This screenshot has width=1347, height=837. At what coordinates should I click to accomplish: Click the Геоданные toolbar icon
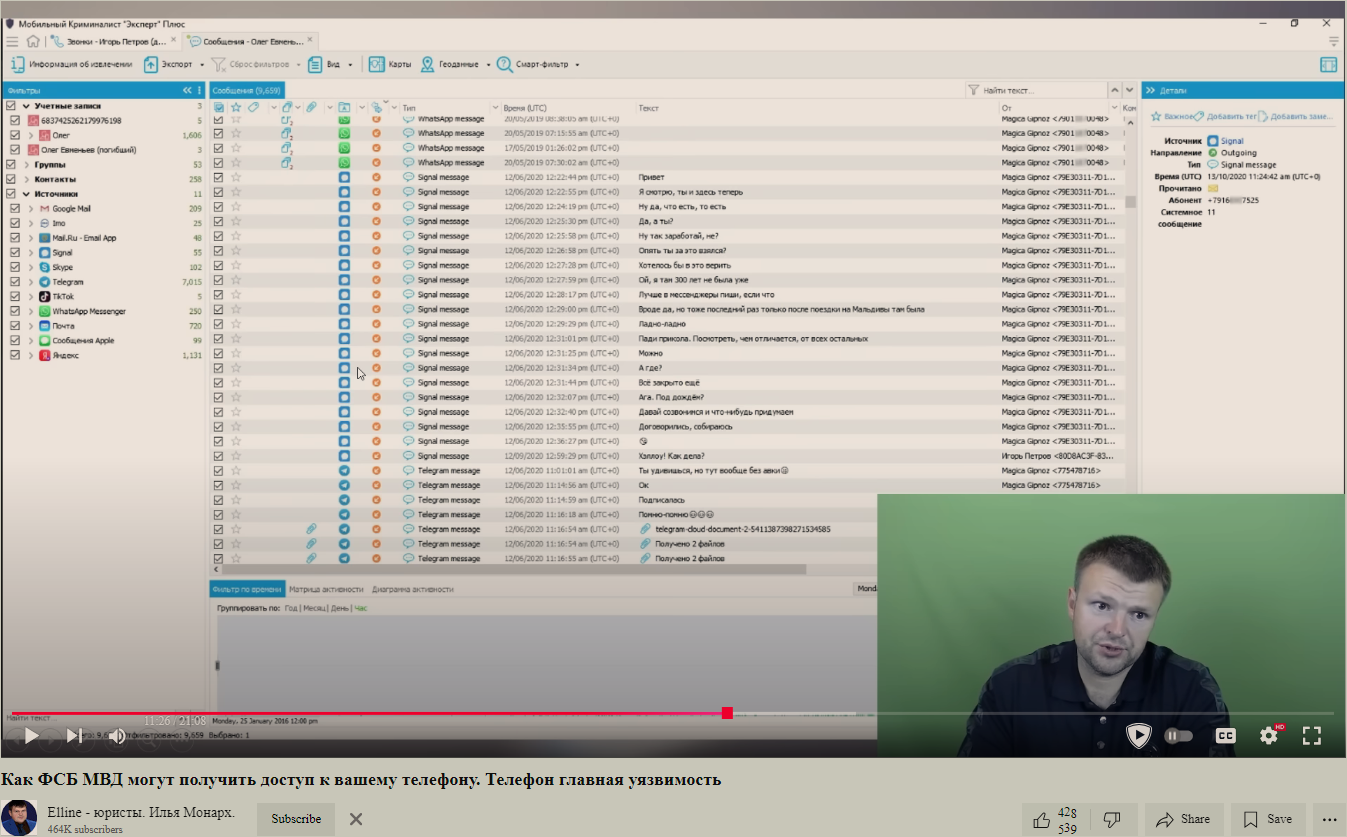pyautogui.click(x=427, y=64)
